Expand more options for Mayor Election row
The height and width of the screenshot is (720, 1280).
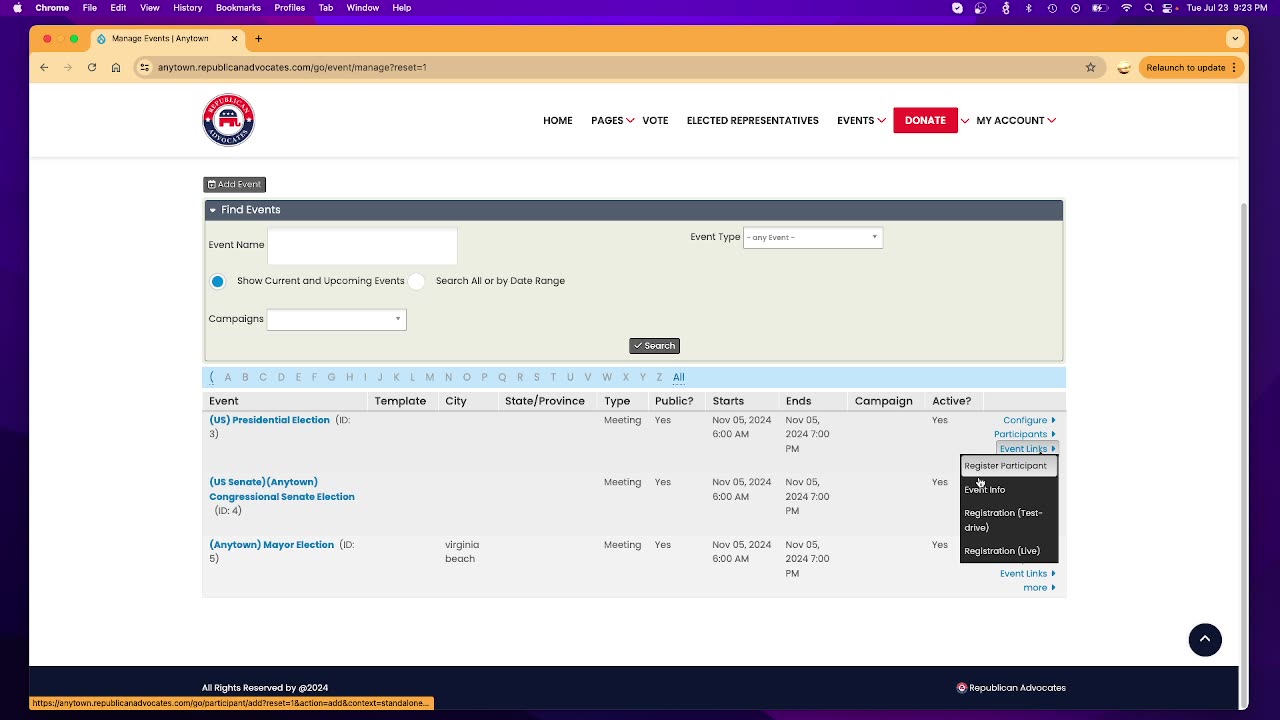1039,588
